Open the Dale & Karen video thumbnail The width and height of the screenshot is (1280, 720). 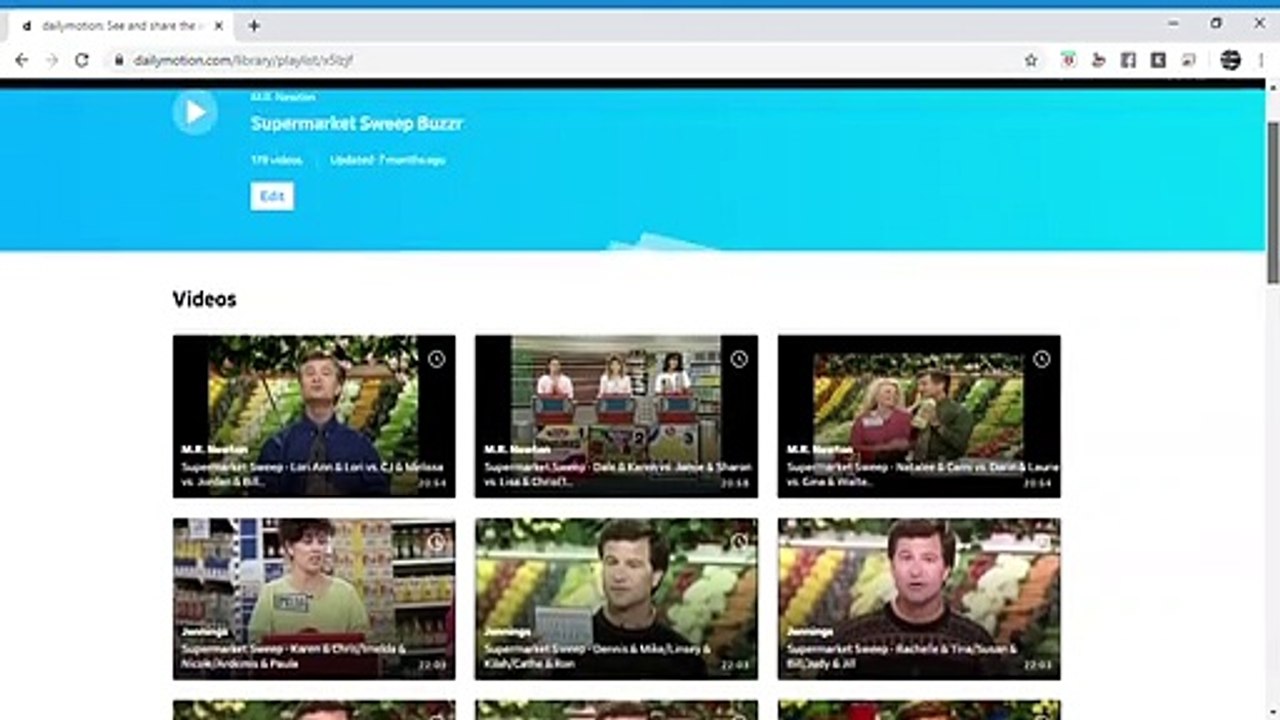coord(616,416)
